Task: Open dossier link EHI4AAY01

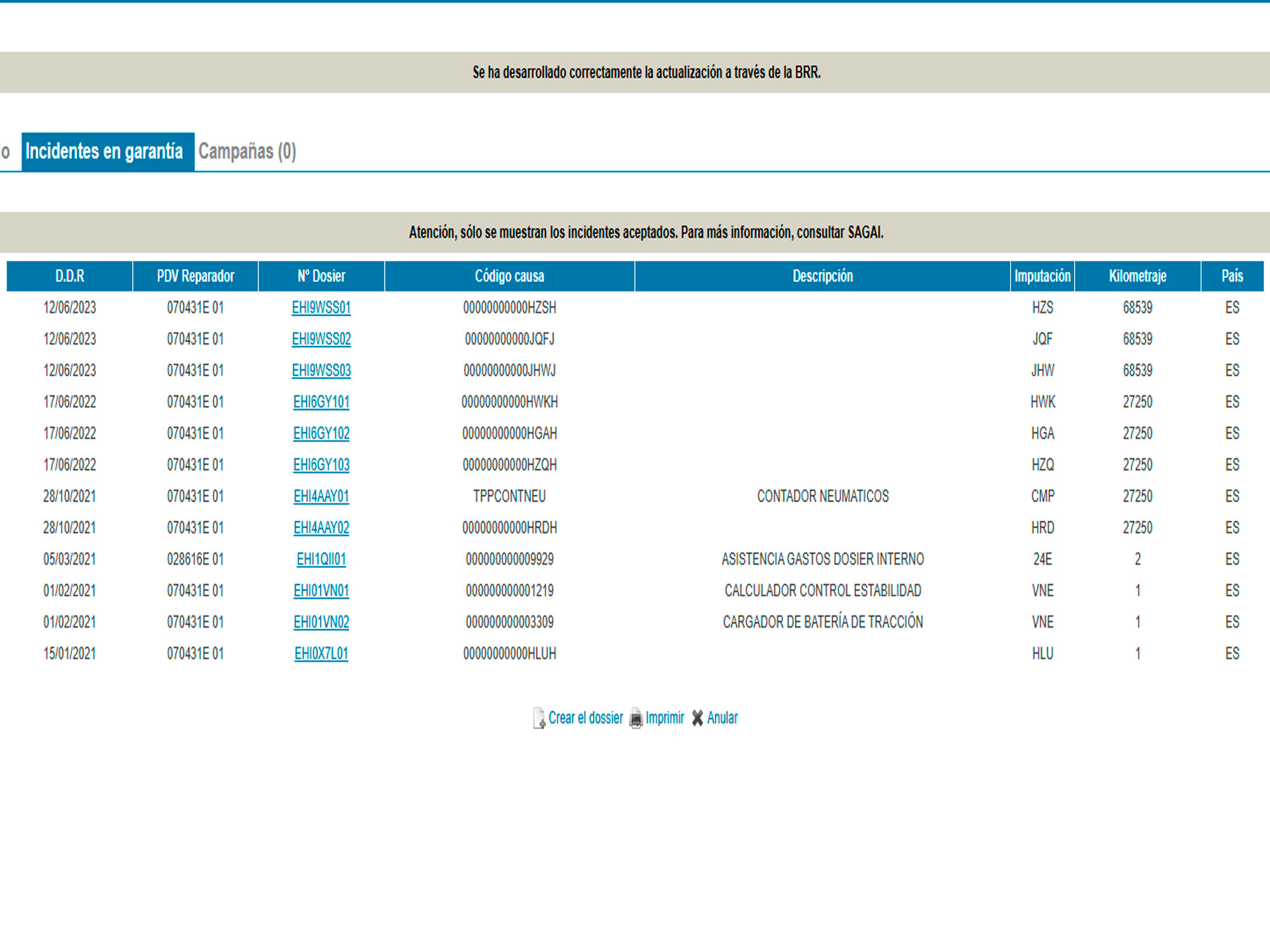Action: tap(321, 496)
